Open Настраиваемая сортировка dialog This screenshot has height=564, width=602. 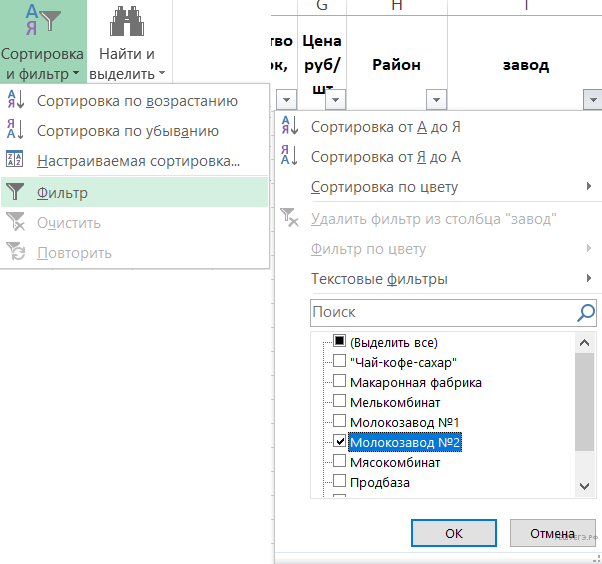pos(138,161)
